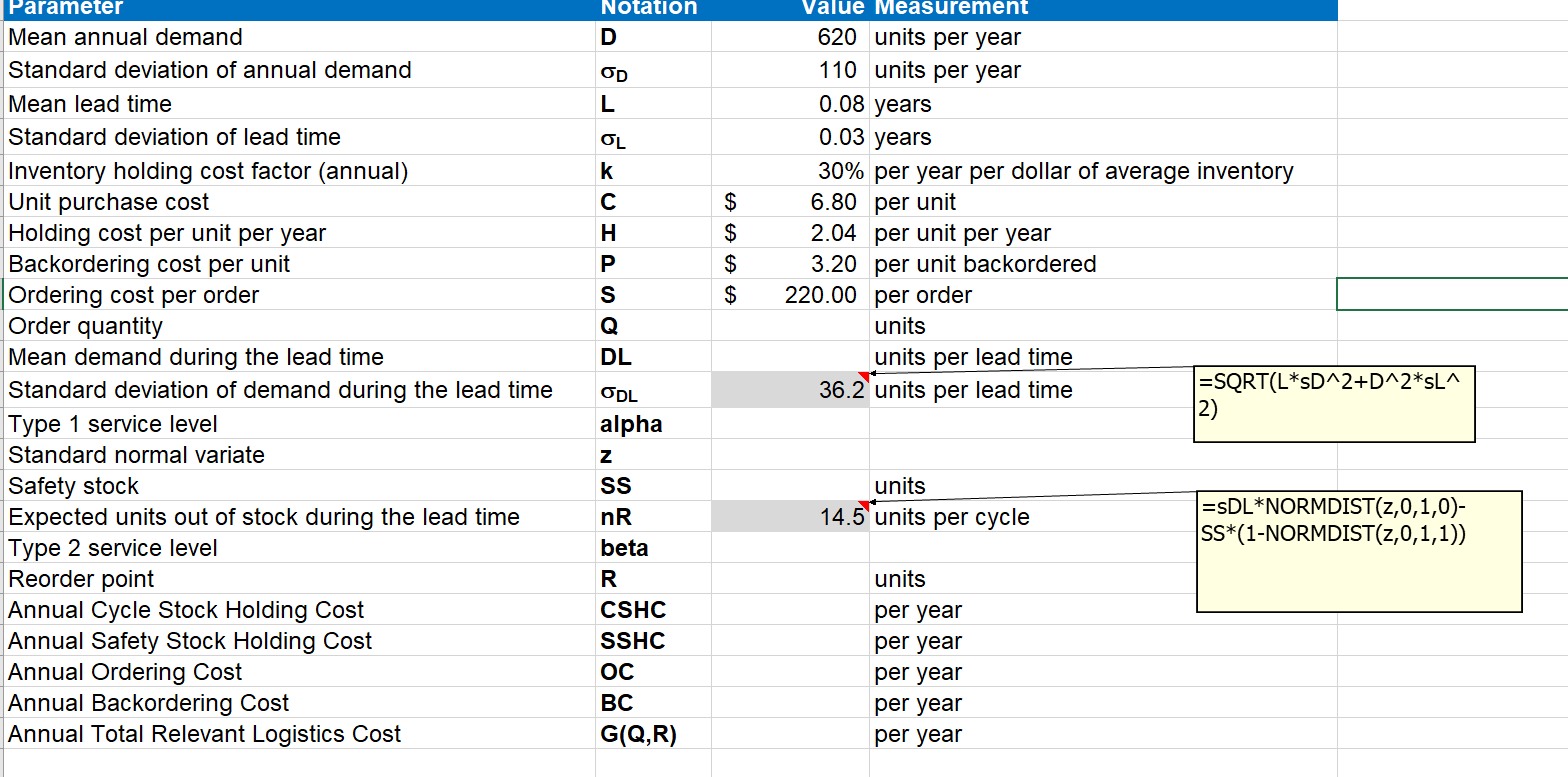This screenshot has height=777, width=1568.
Task: Click the unit purchase cost value 6.80
Action: 790,202
